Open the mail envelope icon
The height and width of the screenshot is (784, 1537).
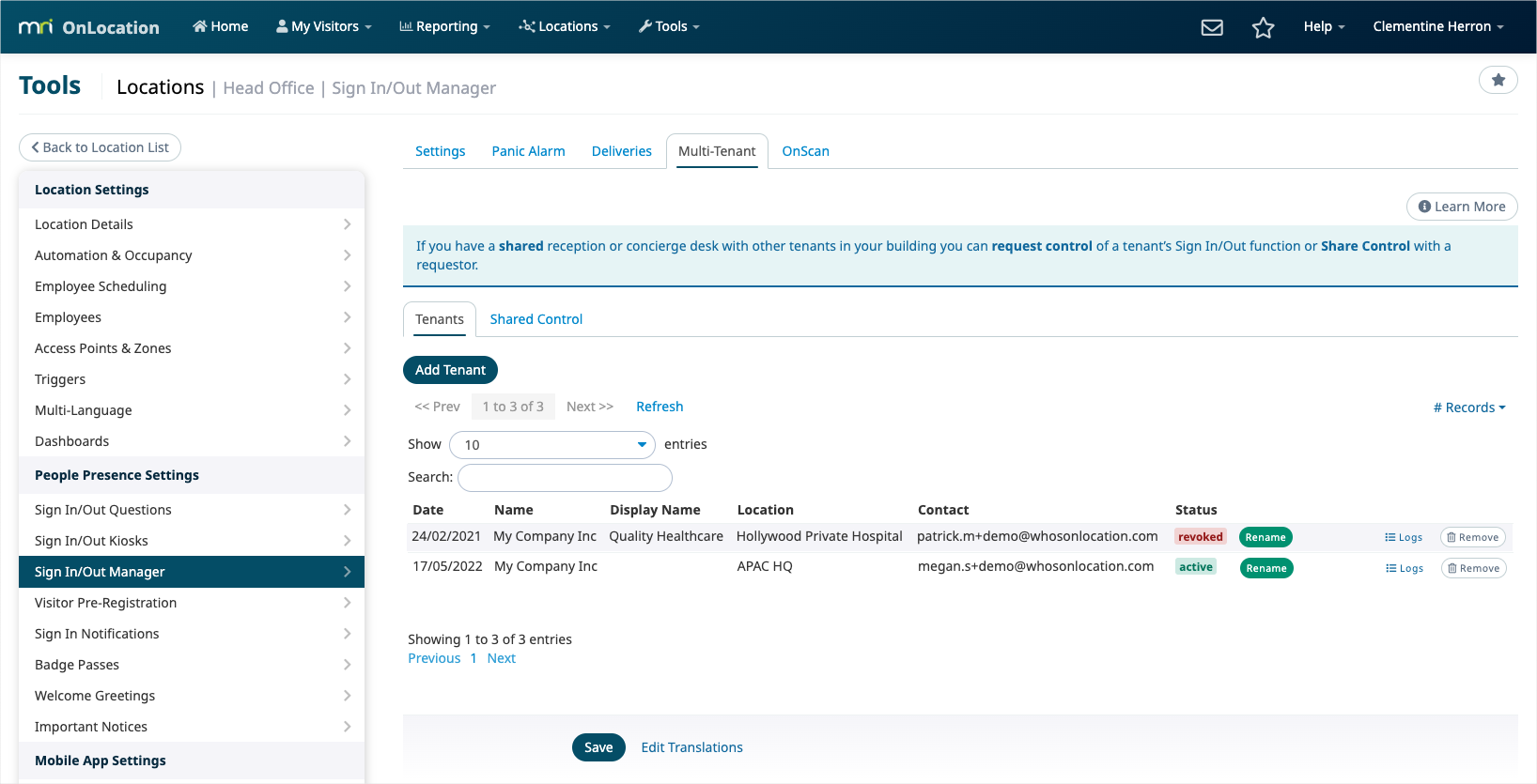[1212, 27]
